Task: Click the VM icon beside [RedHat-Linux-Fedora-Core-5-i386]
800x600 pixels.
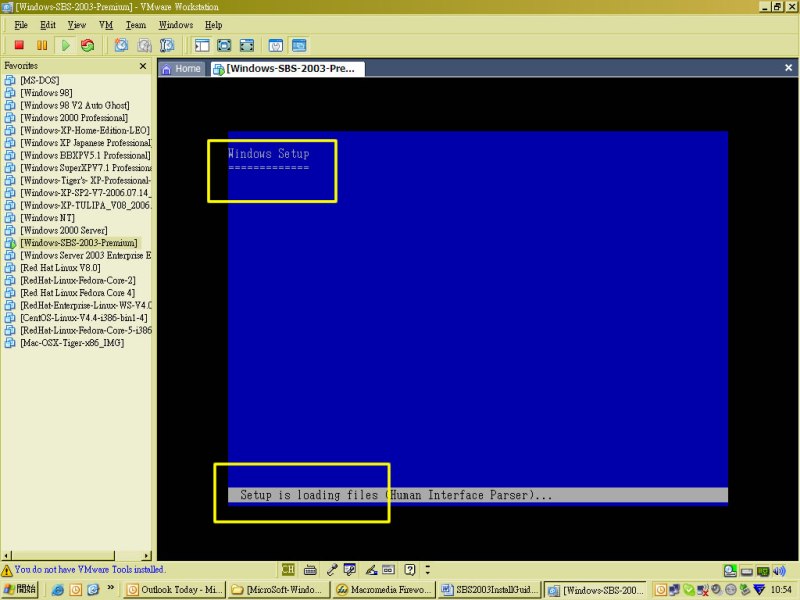Action: [10, 331]
